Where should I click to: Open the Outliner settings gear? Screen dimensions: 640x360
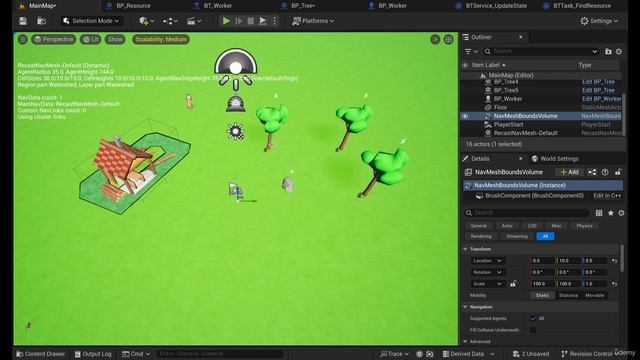619,51
